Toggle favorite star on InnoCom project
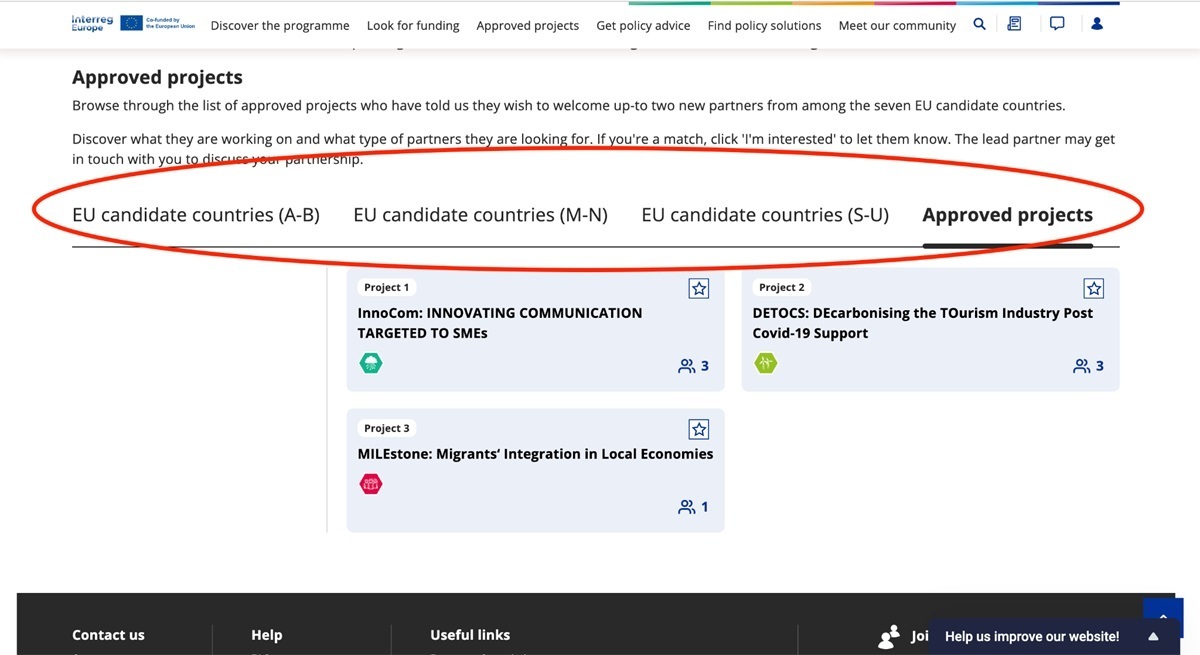Image resolution: width=1200 pixels, height=655 pixels. (x=699, y=289)
